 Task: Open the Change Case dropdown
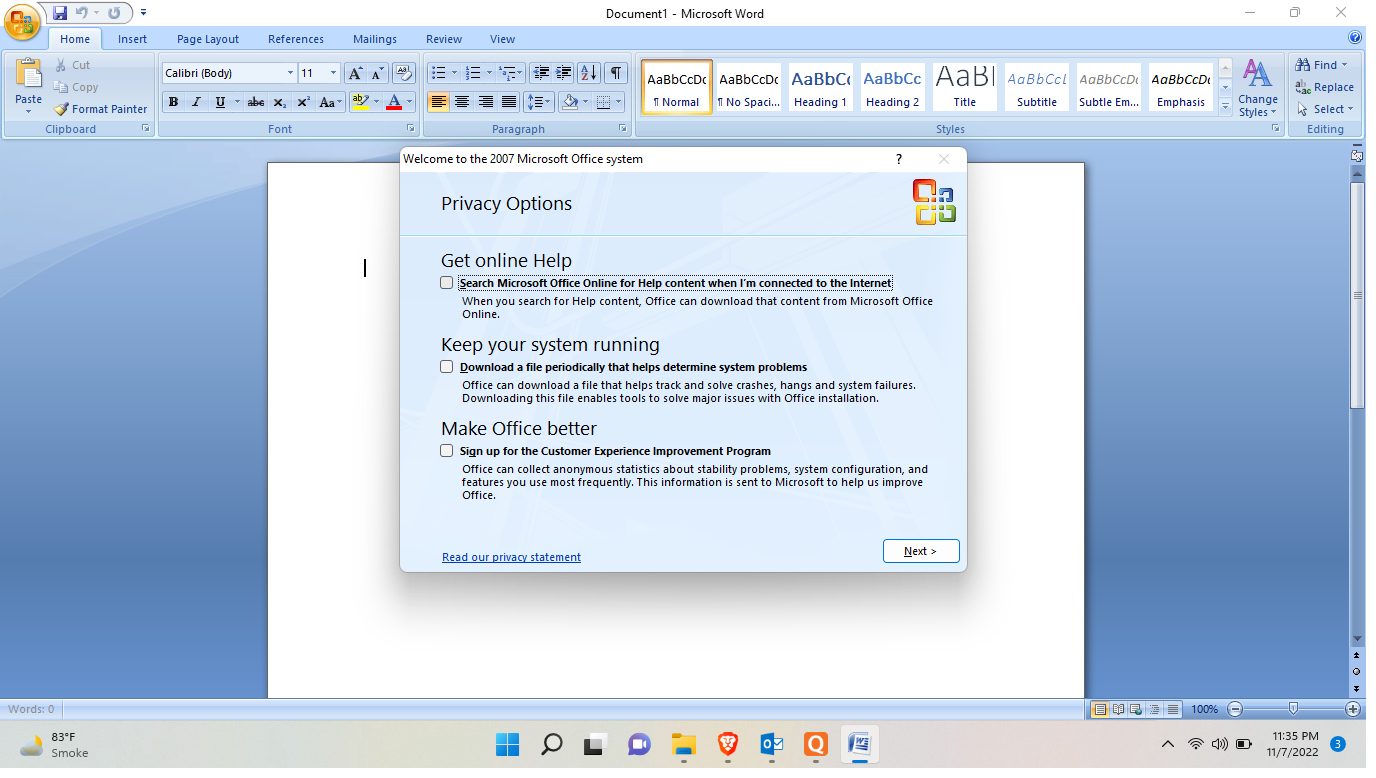(x=330, y=102)
